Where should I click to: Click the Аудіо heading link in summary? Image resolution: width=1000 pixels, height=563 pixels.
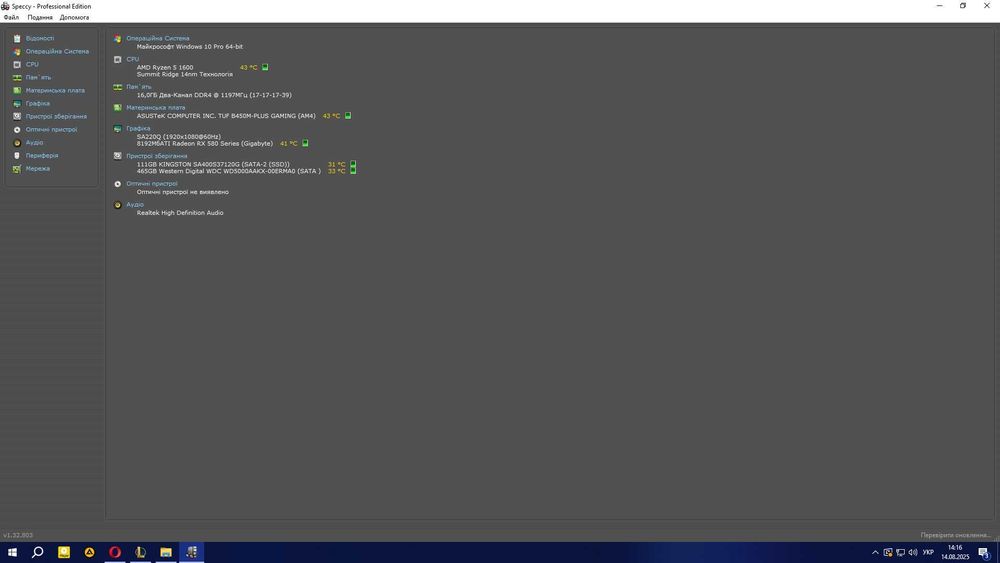click(x=135, y=205)
